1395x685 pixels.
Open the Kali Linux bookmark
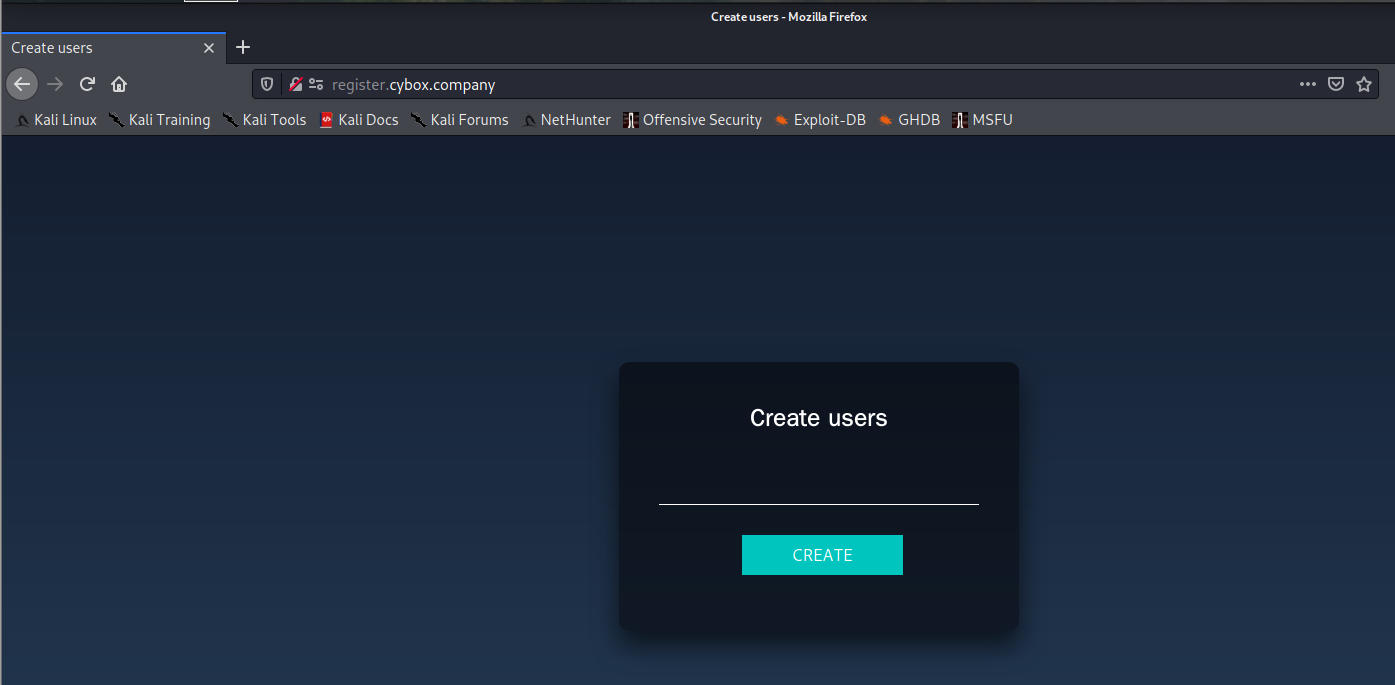56,120
